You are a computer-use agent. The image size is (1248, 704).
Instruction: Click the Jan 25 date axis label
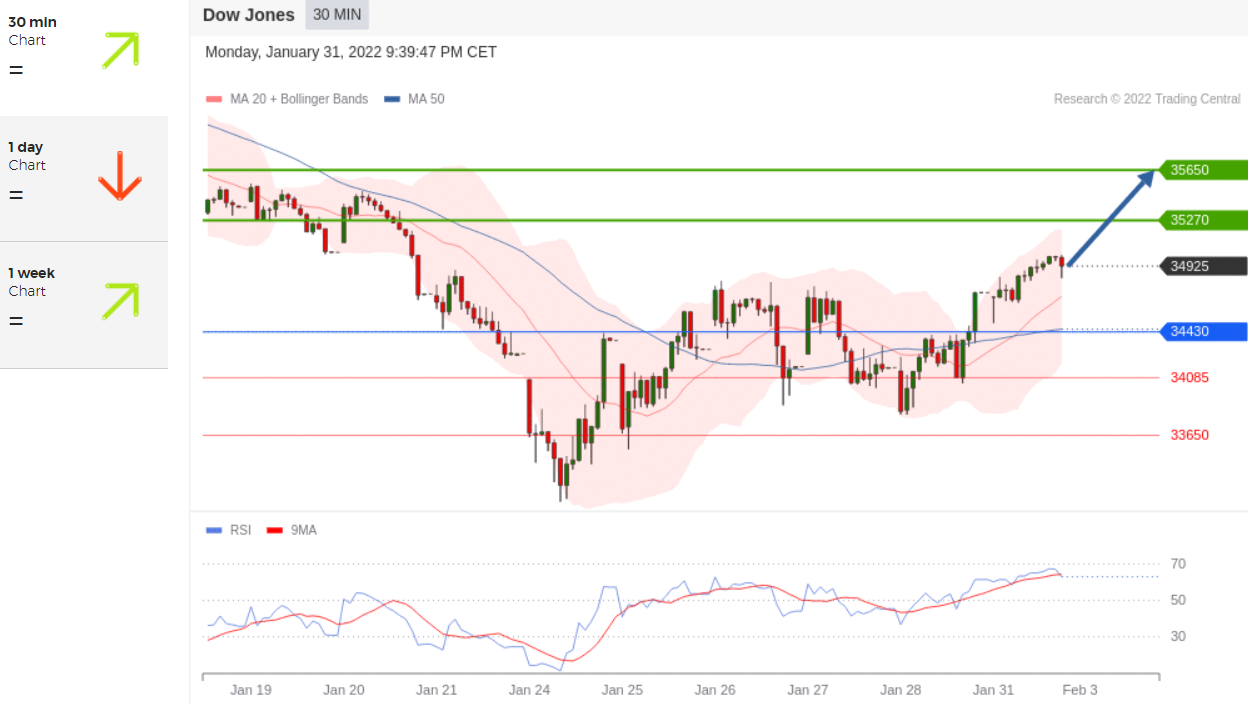pos(622,690)
